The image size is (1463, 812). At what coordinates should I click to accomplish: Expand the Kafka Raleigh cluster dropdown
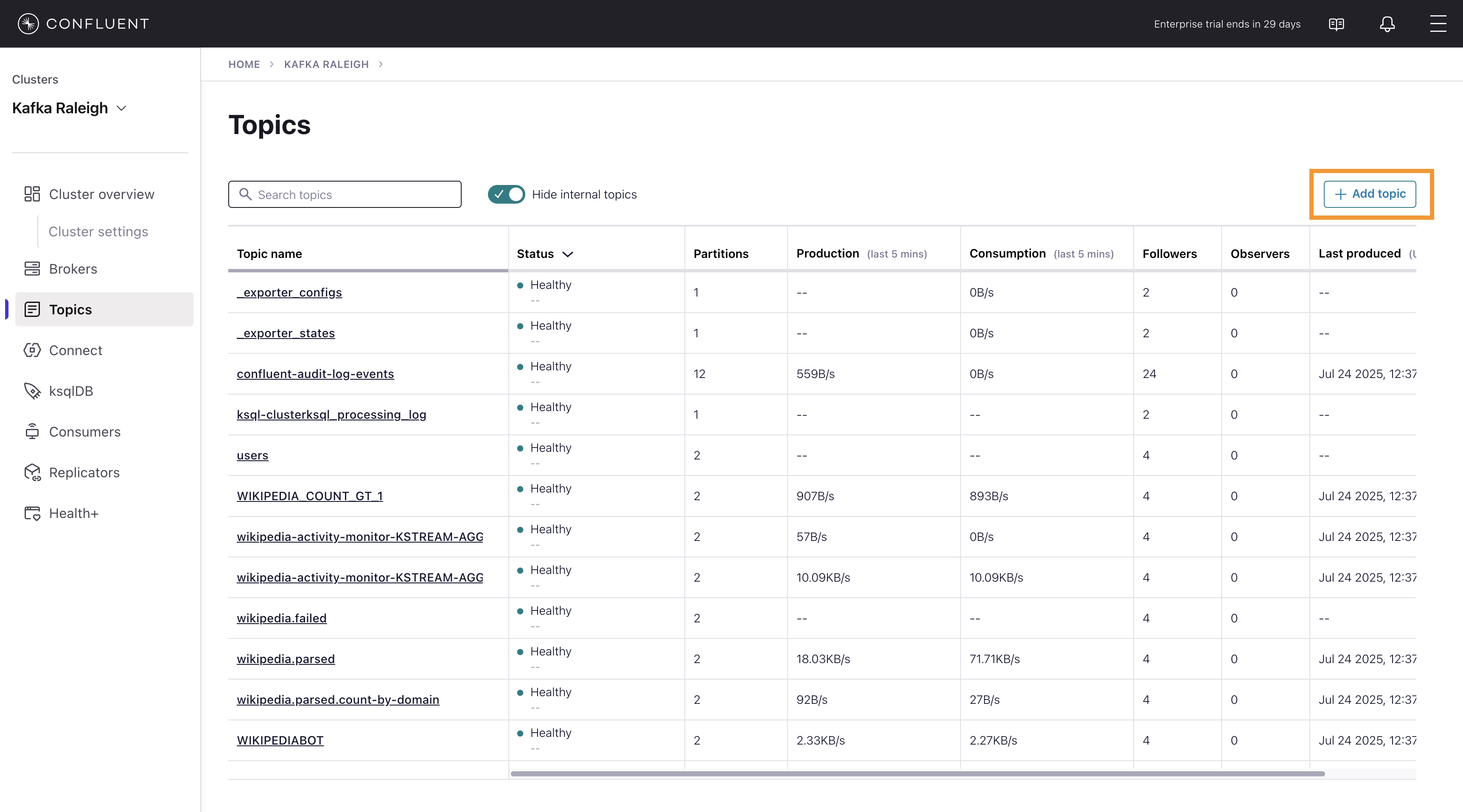click(121, 108)
